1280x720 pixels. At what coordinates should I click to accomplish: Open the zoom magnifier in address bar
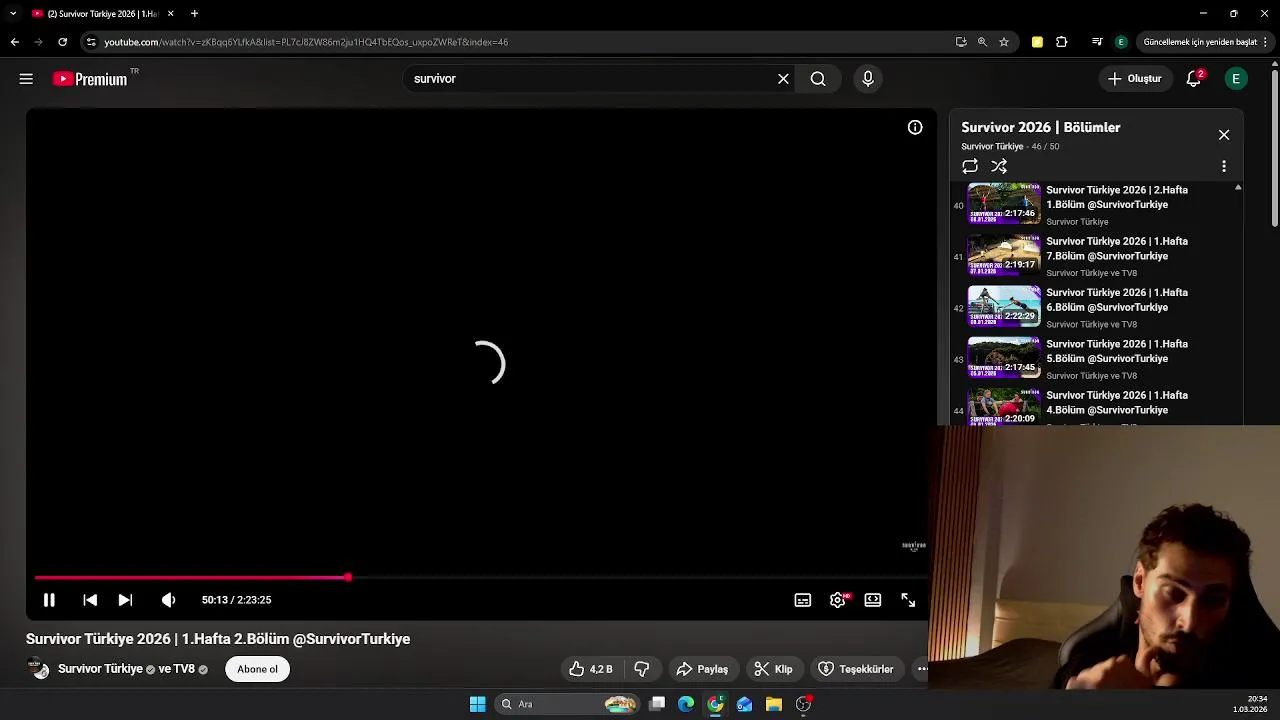[982, 42]
